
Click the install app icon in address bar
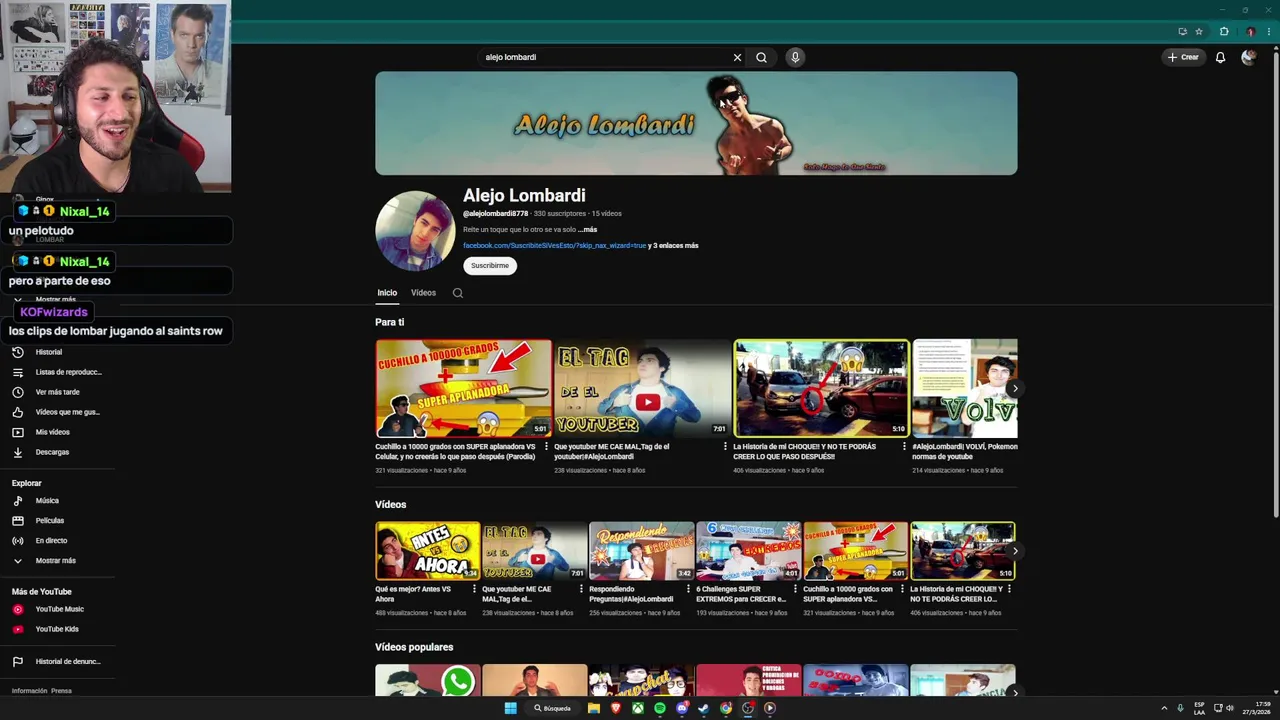tap(1182, 31)
